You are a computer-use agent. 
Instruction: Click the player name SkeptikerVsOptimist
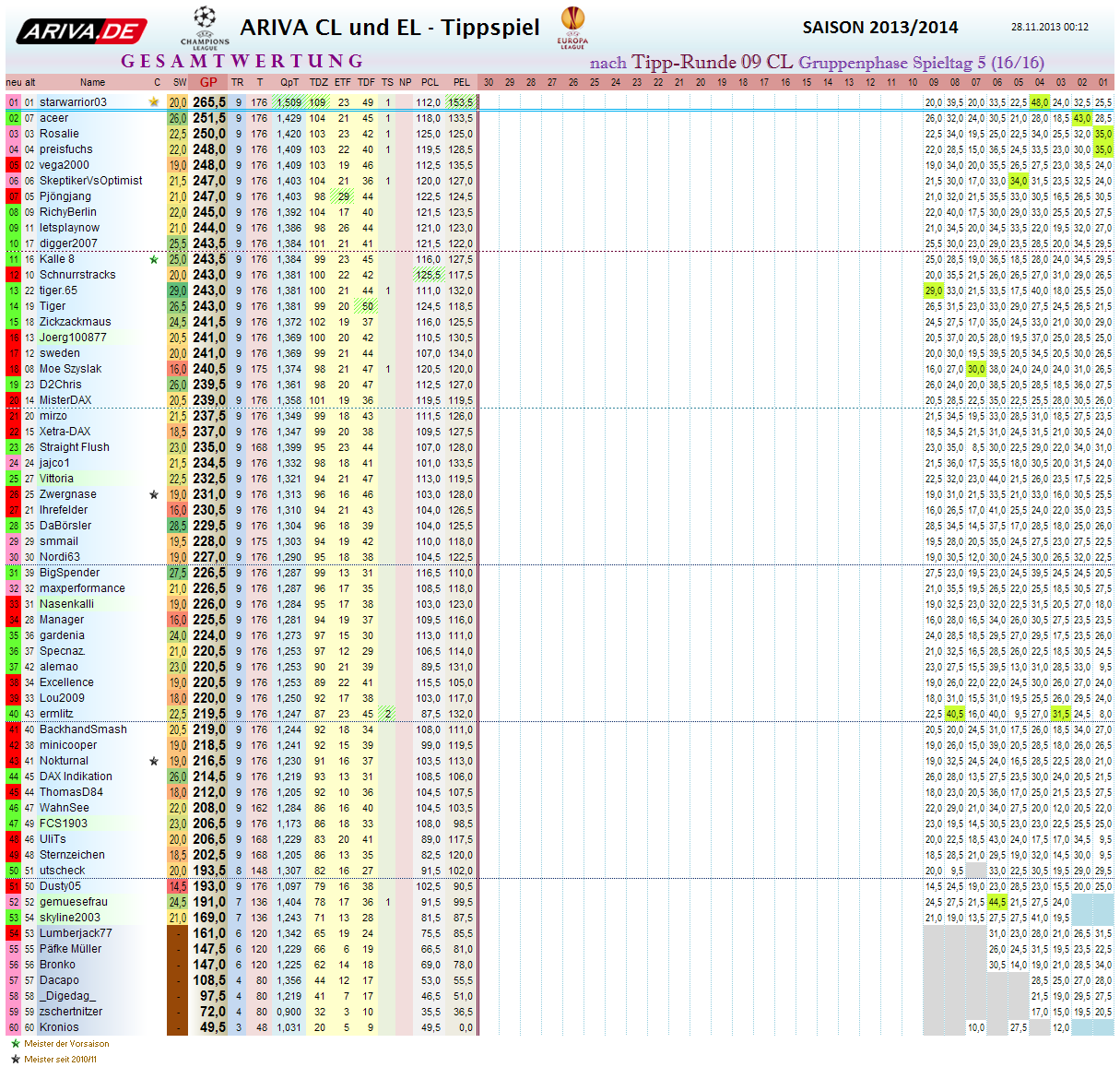click(91, 181)
